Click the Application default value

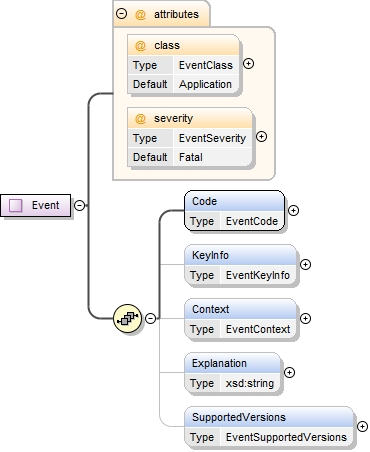click(x=205, y=84)
